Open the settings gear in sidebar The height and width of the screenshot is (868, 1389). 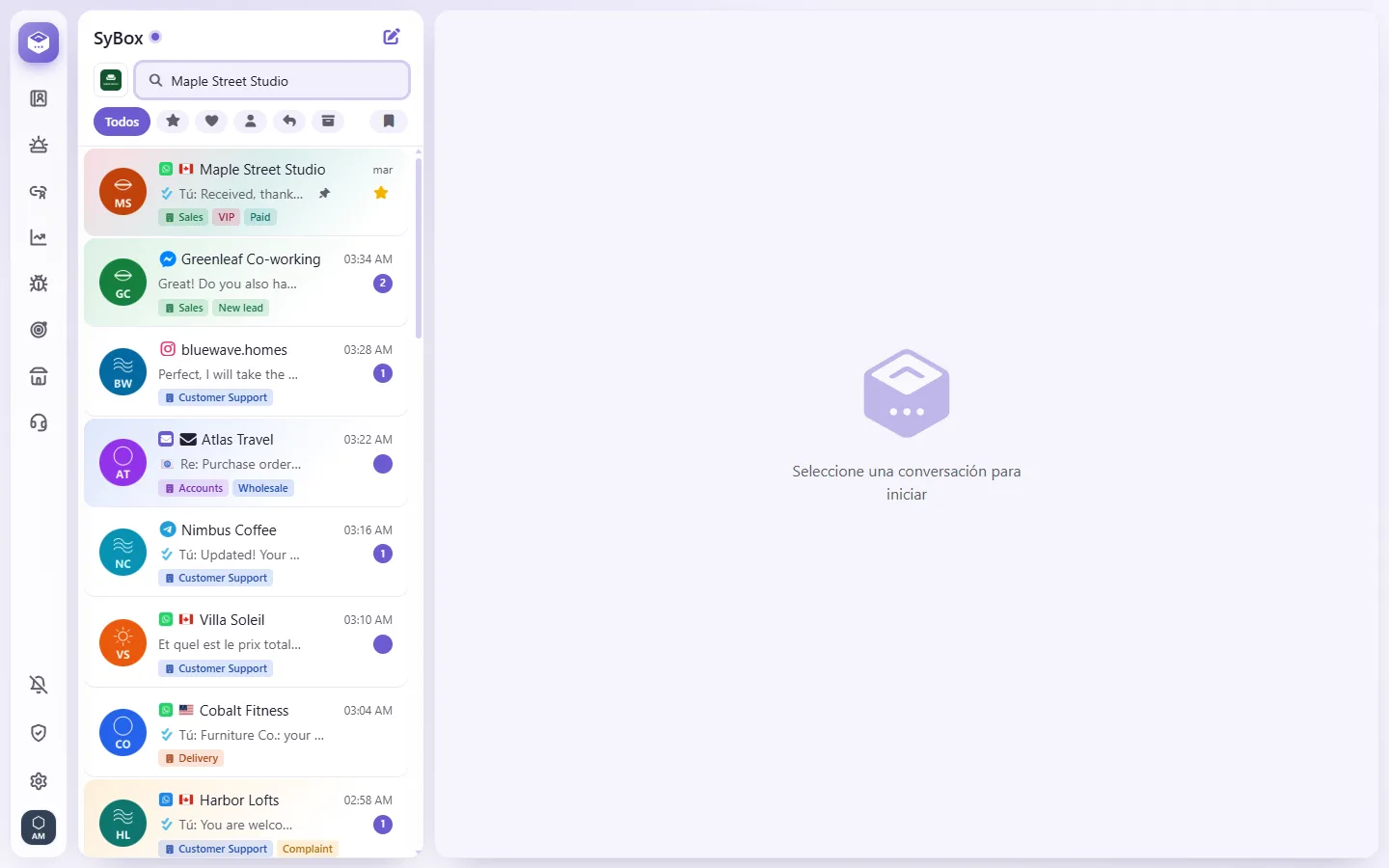[x=39, y=781]
